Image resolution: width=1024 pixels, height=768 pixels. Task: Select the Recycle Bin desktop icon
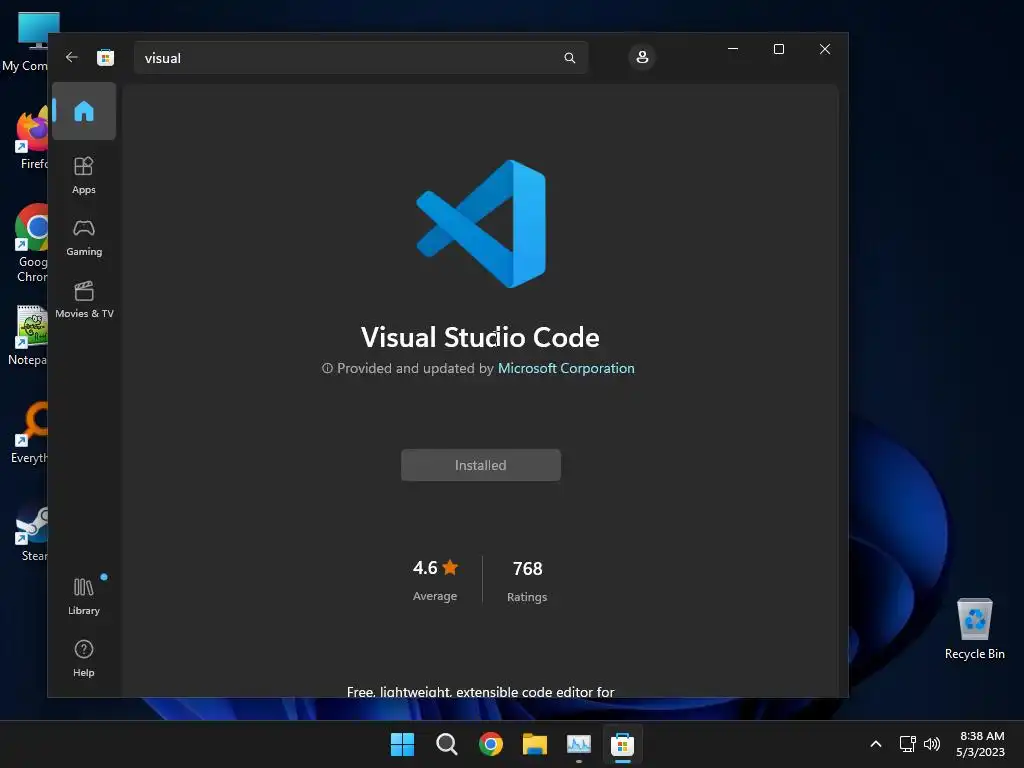(974, 628)
